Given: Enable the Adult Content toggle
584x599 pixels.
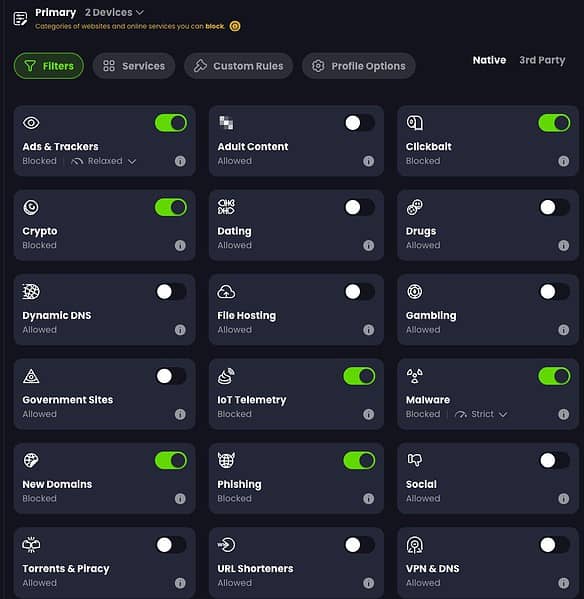Looking at the screenshot, I should [x=359, y=123].
